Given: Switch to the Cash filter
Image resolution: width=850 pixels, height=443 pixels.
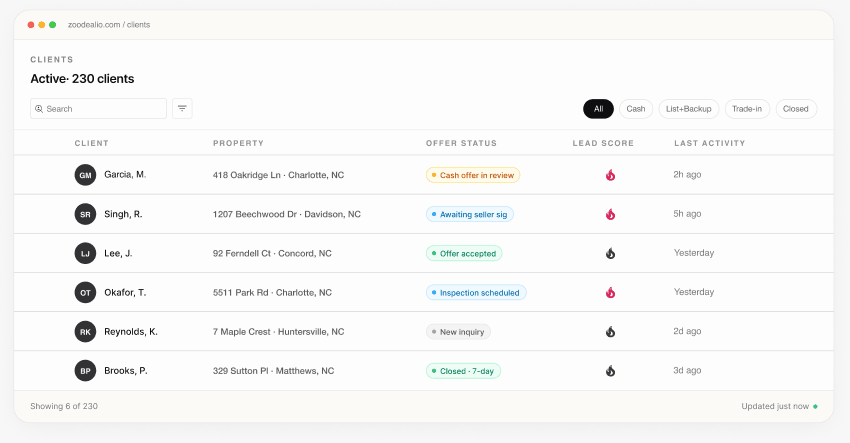Looking at the screenshot, I should [636, 109].
